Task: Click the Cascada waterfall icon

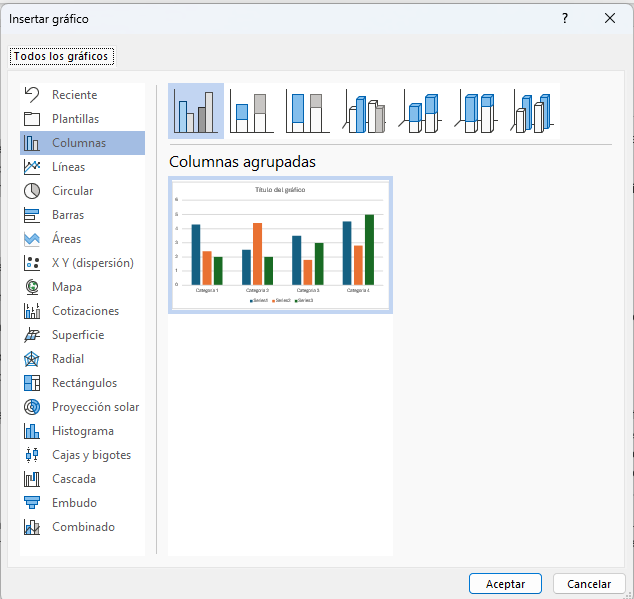Action: [x=32, y=479]
